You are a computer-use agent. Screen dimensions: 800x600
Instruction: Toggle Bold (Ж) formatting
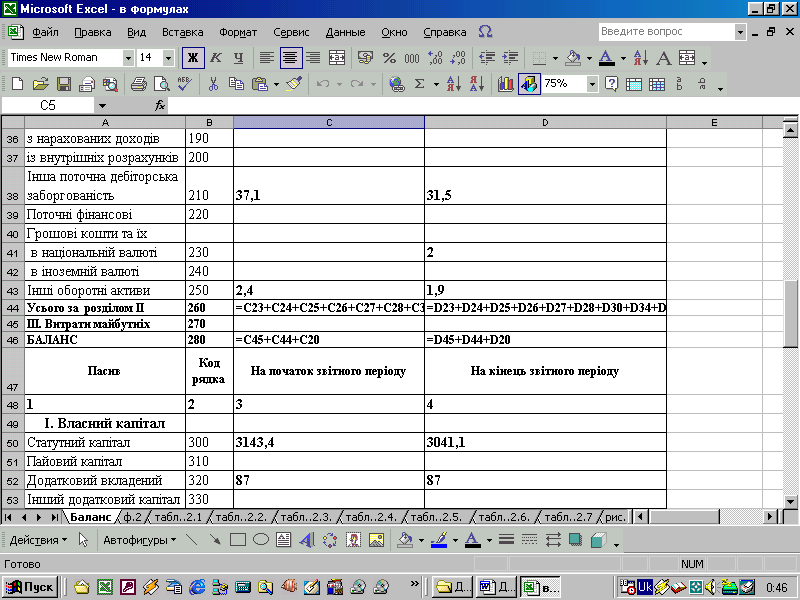pos(193,58)
